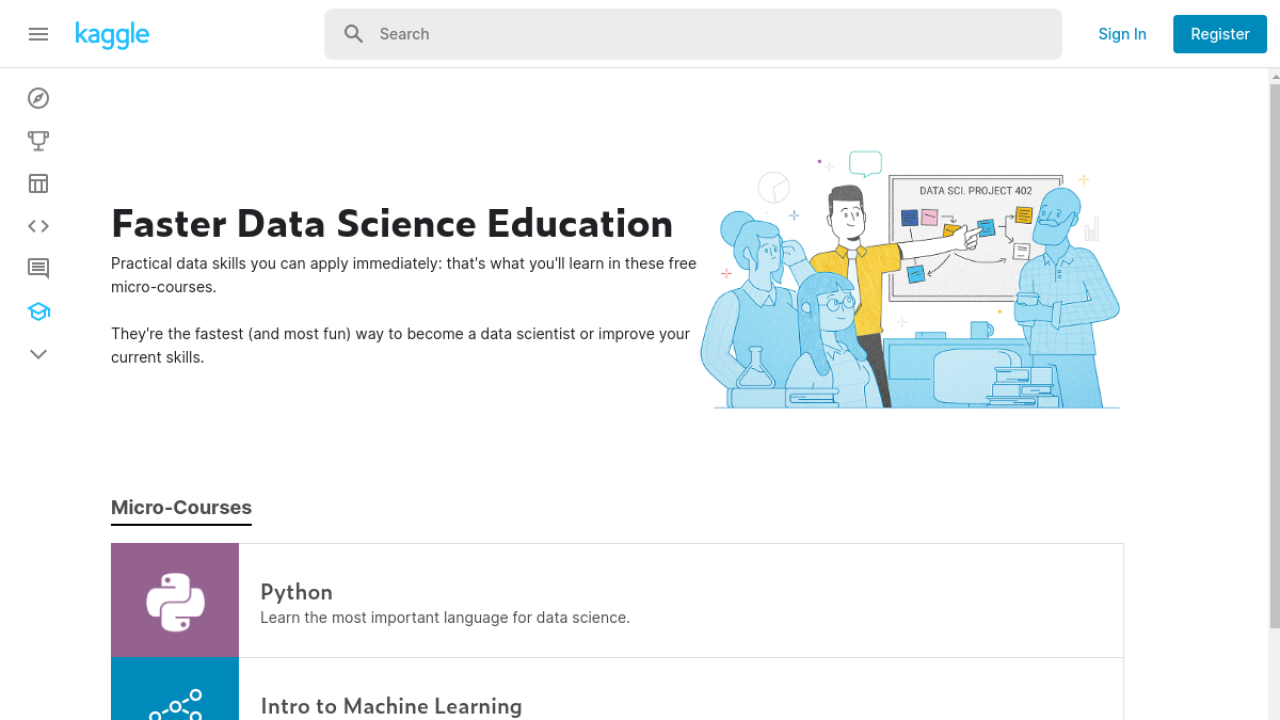Click the page vertical scrollbar
The height and width of the screenshot is (720, 1280).
coord(1274,350)
